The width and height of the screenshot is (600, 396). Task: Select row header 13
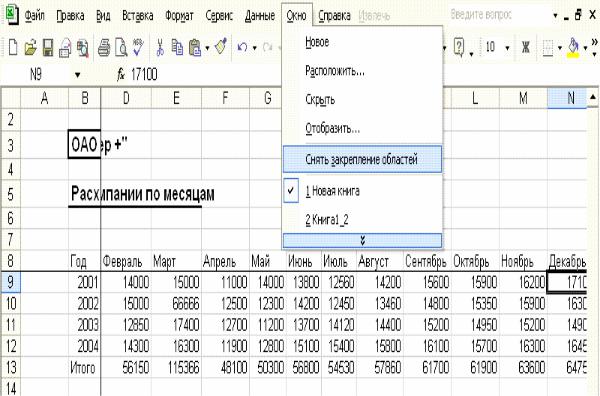coord(10,367)
